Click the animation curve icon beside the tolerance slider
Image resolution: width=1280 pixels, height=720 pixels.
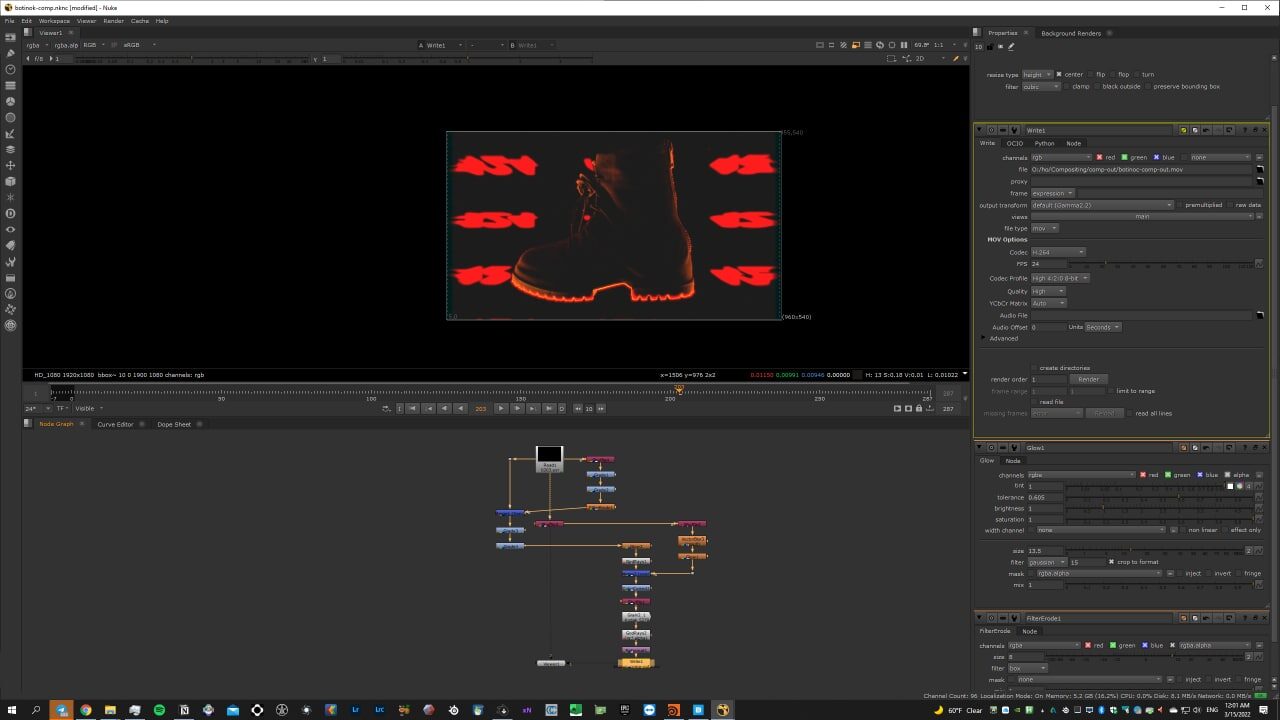(1259, 497)
